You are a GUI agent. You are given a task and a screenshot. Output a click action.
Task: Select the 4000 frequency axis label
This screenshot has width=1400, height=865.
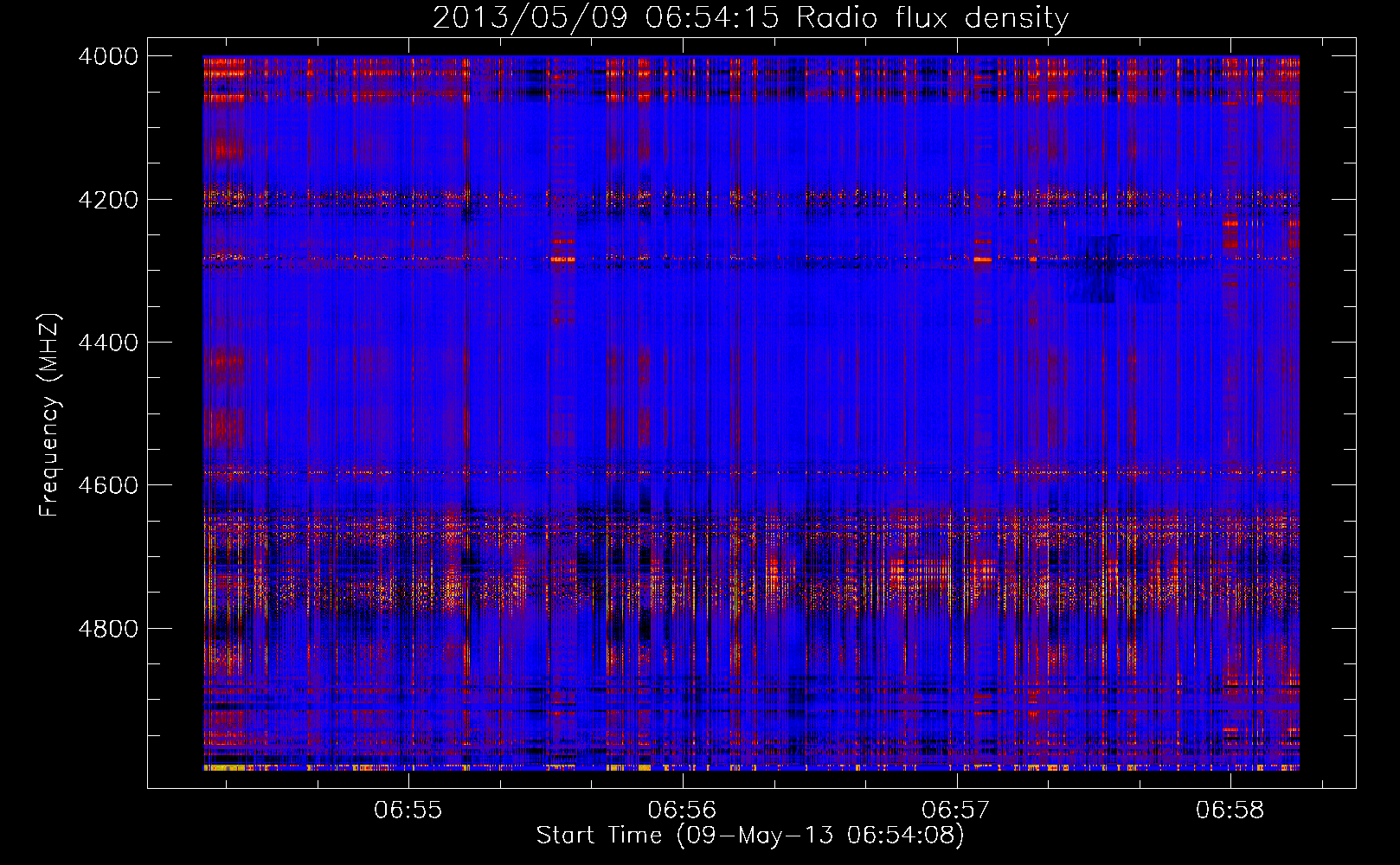[108, 56]
